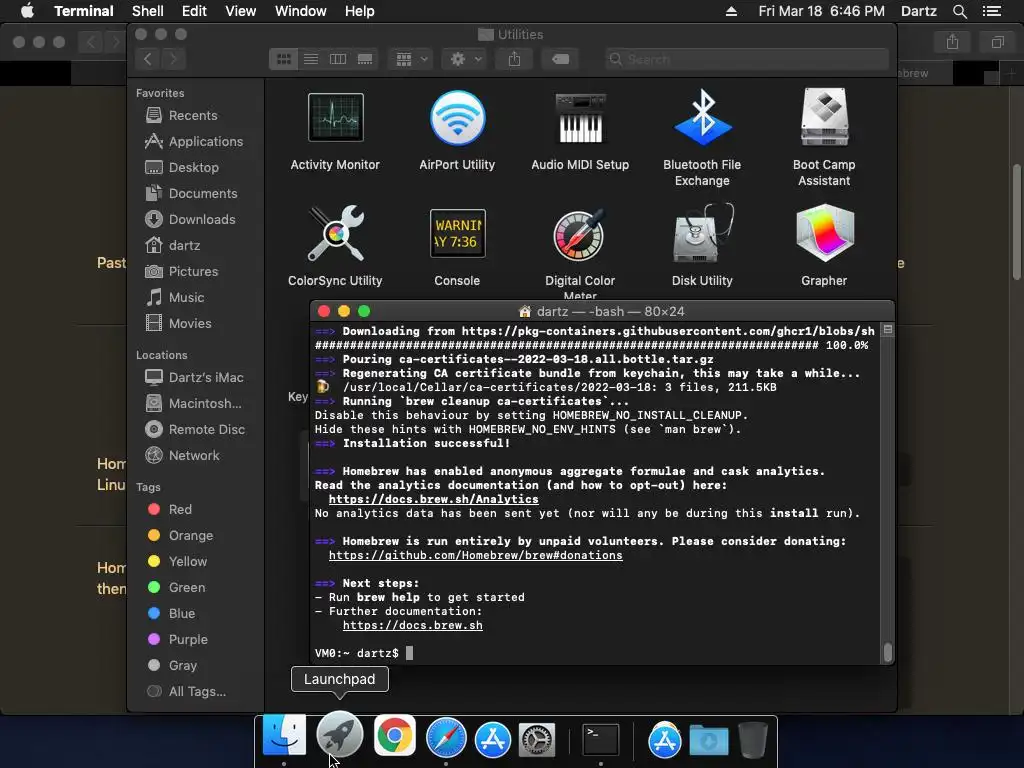Open the Window menu
The width and height of the screenshot is (1024, 768).
[300, 11]
